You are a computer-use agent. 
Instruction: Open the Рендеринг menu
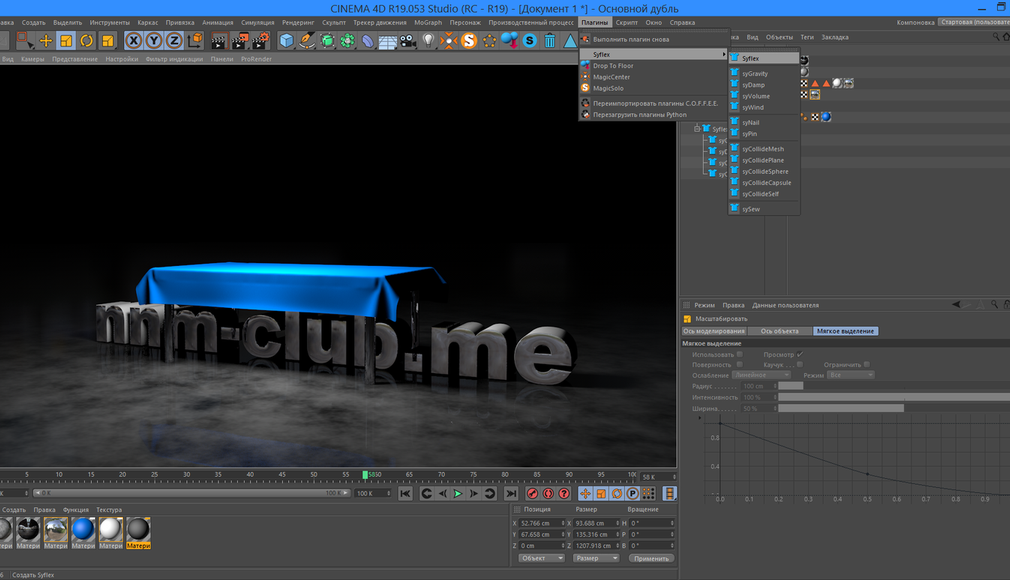point(298,23)
